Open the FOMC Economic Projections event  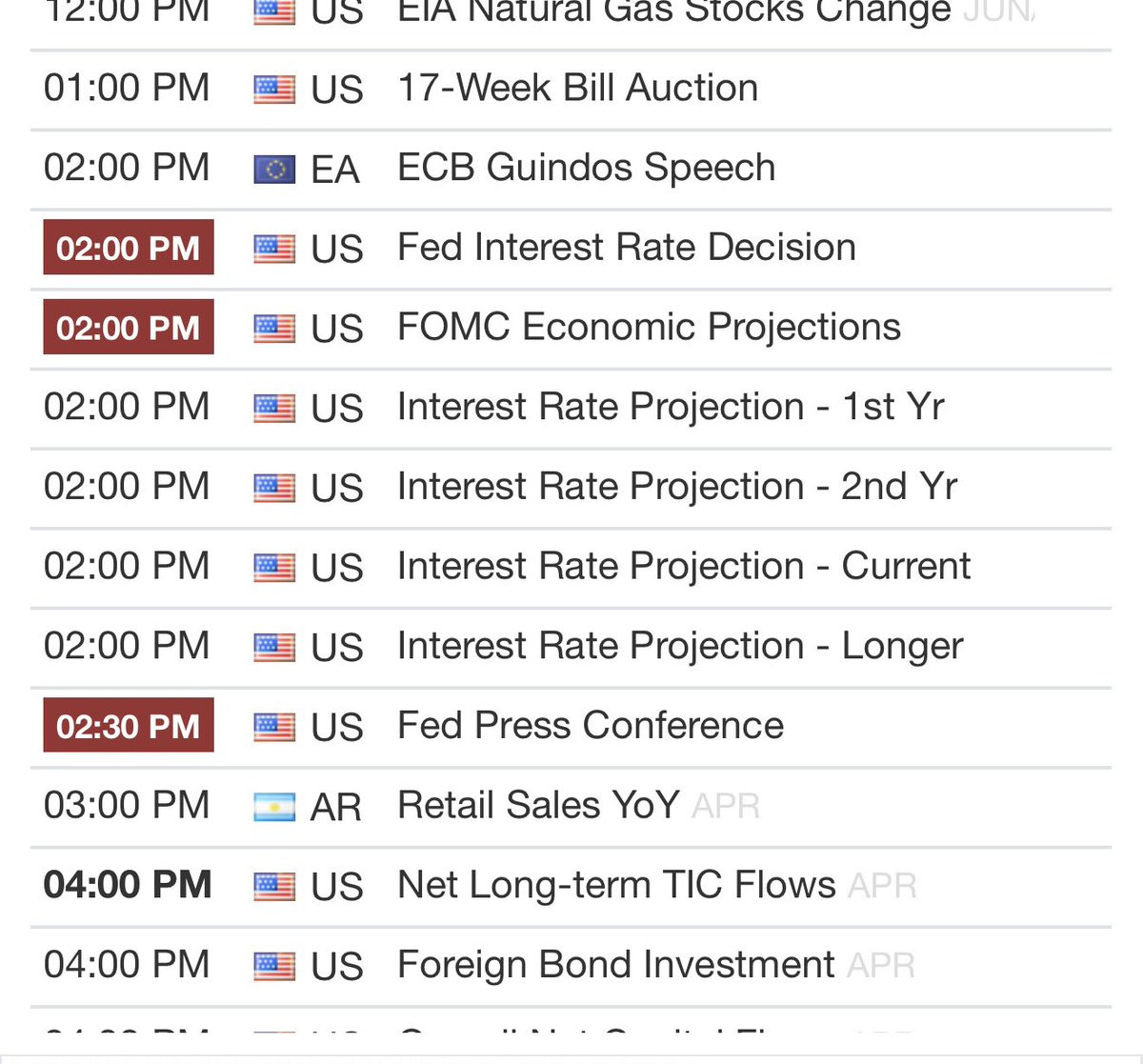(649, 328)
